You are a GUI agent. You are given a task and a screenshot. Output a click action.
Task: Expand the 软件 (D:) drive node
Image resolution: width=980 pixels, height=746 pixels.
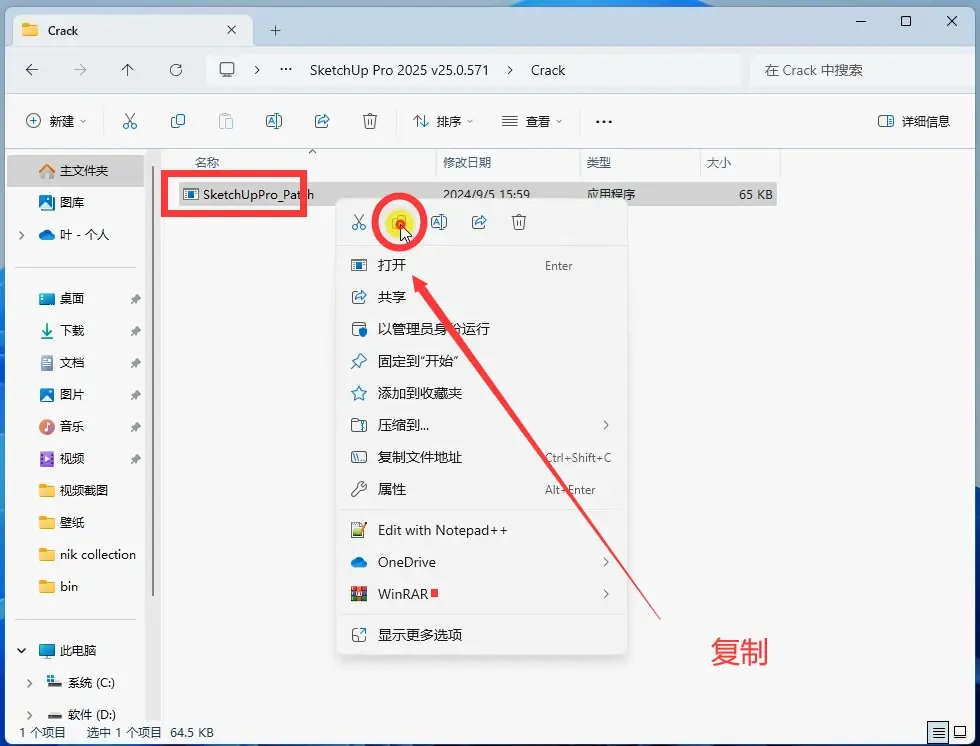pos(29,714)
